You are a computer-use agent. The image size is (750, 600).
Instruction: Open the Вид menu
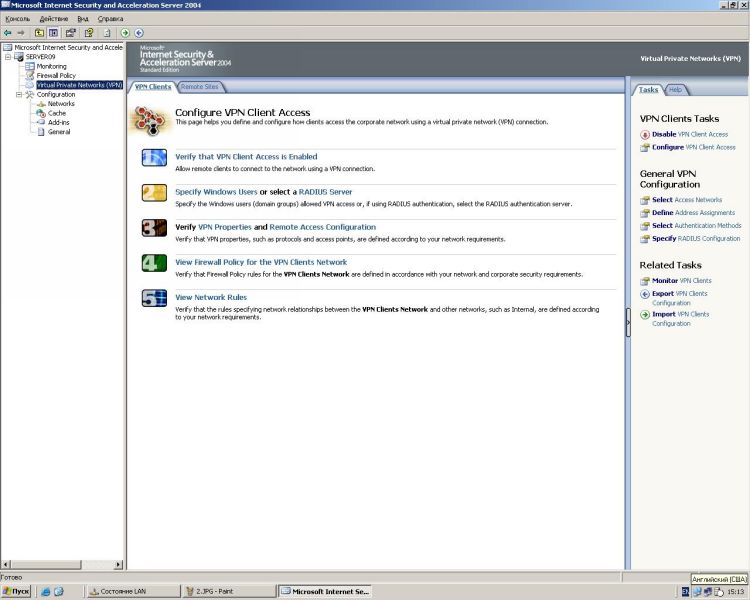pos(83,19)
